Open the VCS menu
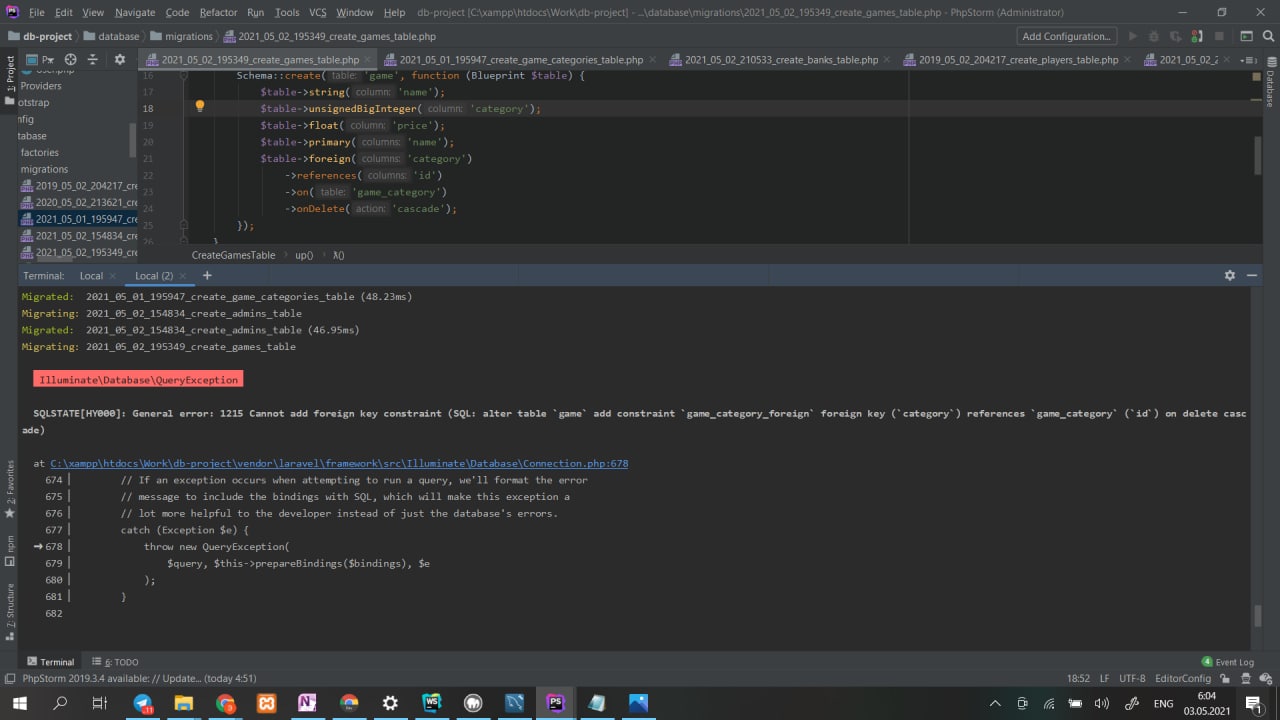Viewport: 1280px width, 720px height. 317,12
